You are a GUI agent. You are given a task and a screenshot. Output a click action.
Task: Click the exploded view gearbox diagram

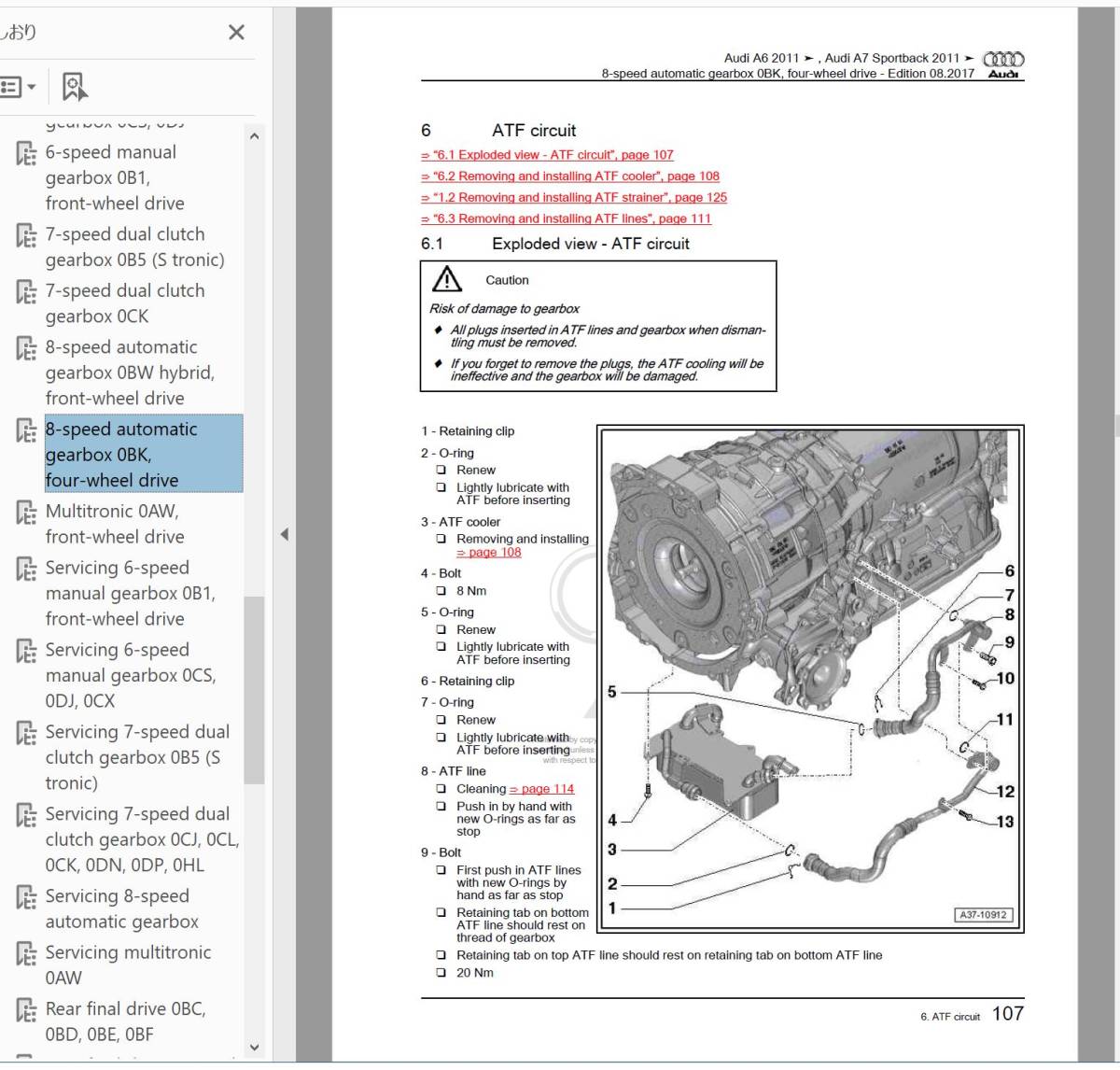pyautogui.click(x=810, y=679)
